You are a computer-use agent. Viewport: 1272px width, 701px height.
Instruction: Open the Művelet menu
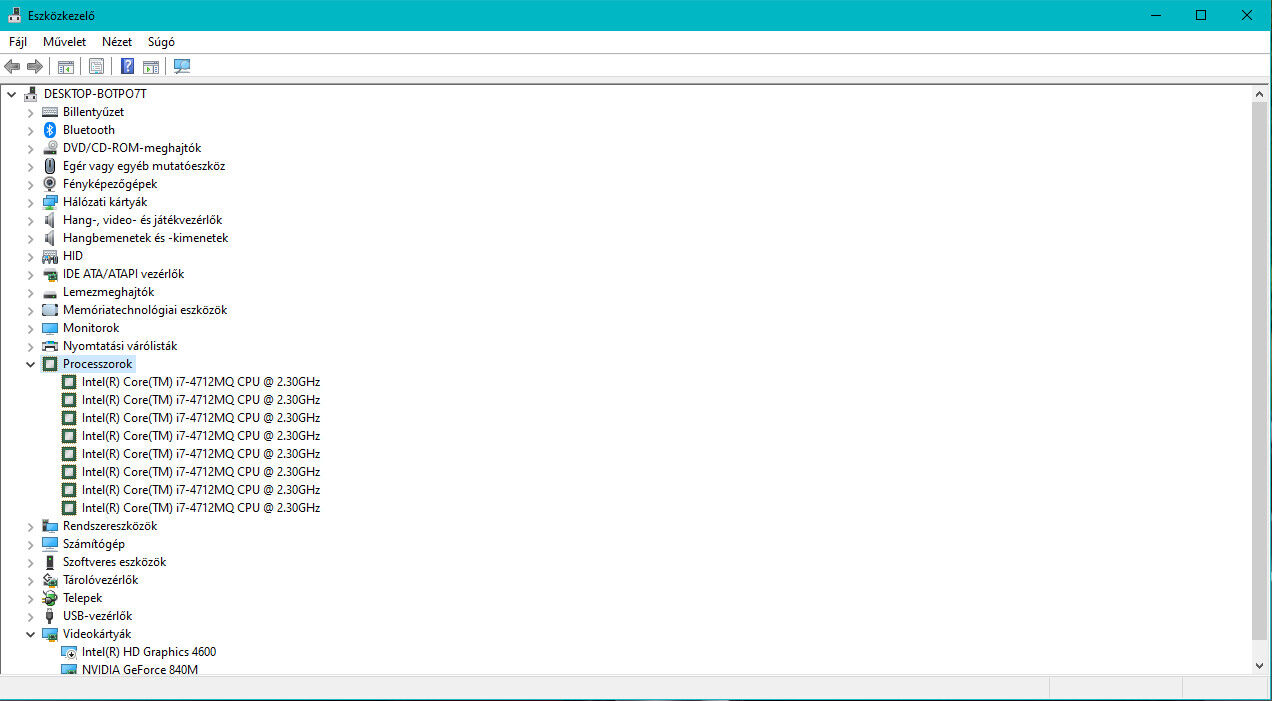pos(66,42)
